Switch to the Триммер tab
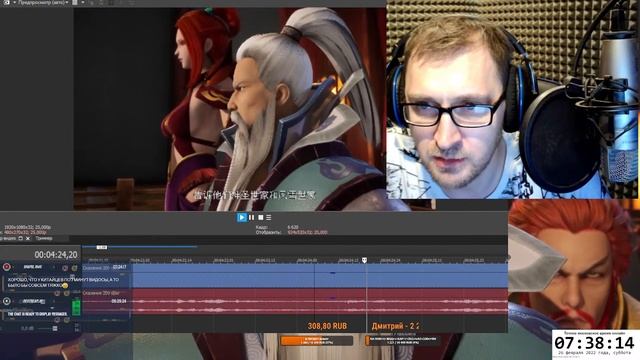 pyautogui.click(x=44, y=238)
